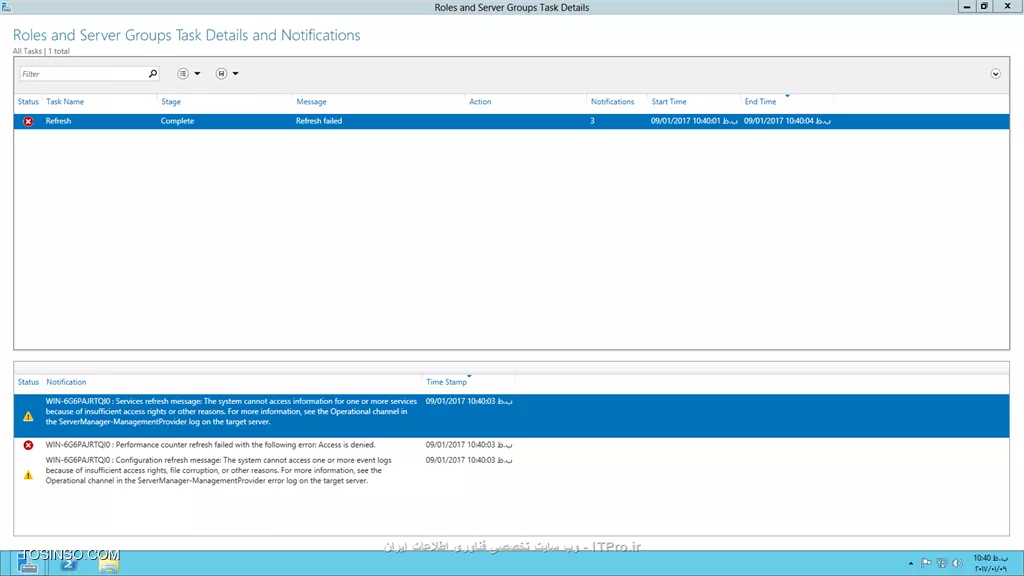
Task: Sort by End Time column header
Action: [760, 102]
